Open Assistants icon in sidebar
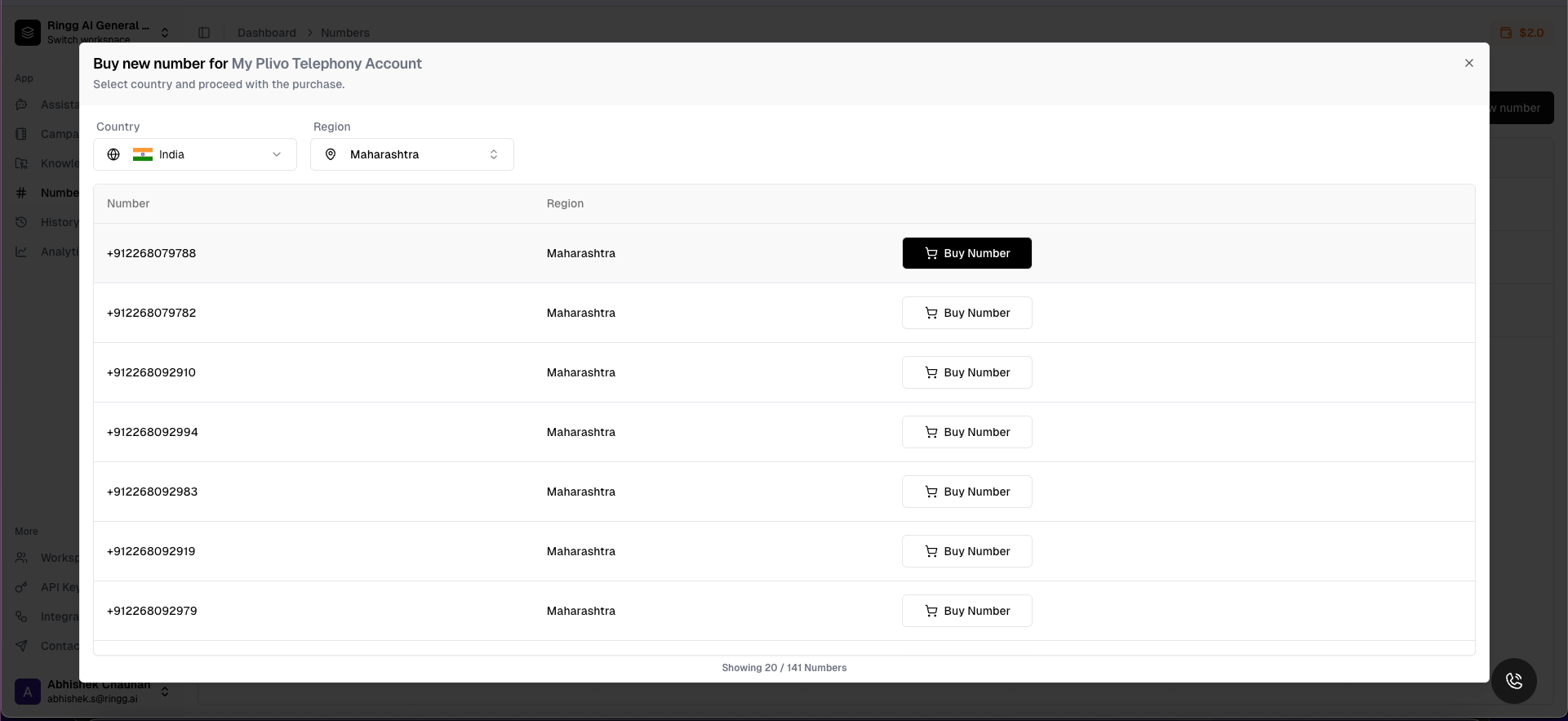 pyautogui.click(x=22, y=105)
